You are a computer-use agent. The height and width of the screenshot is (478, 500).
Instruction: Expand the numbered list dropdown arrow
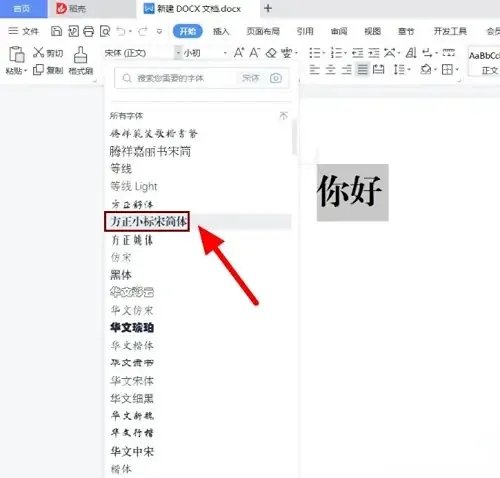tap(345, 53)
